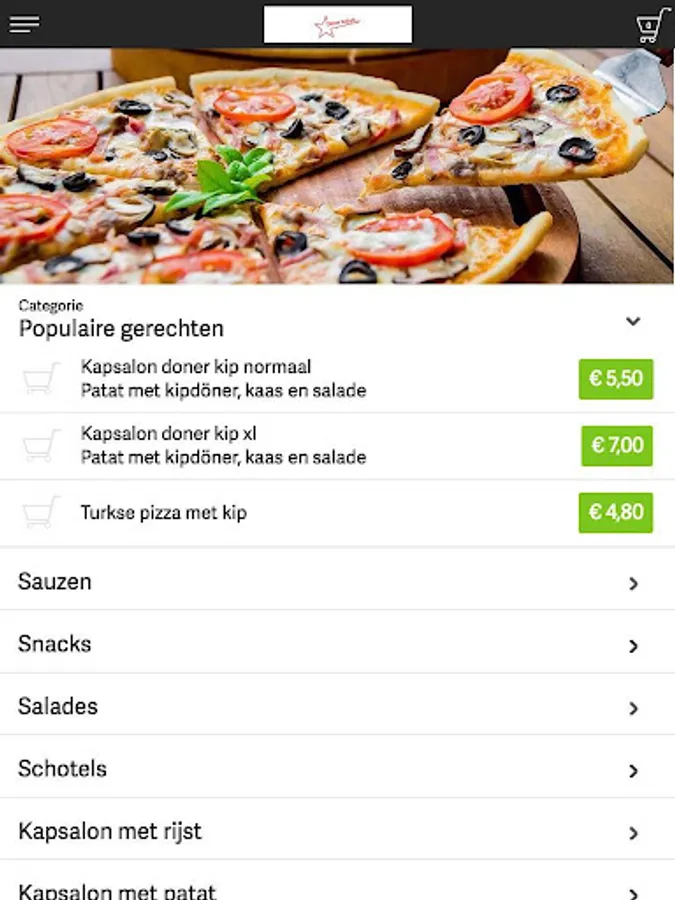Expand the Salades chevron arrow

[633, 708]
